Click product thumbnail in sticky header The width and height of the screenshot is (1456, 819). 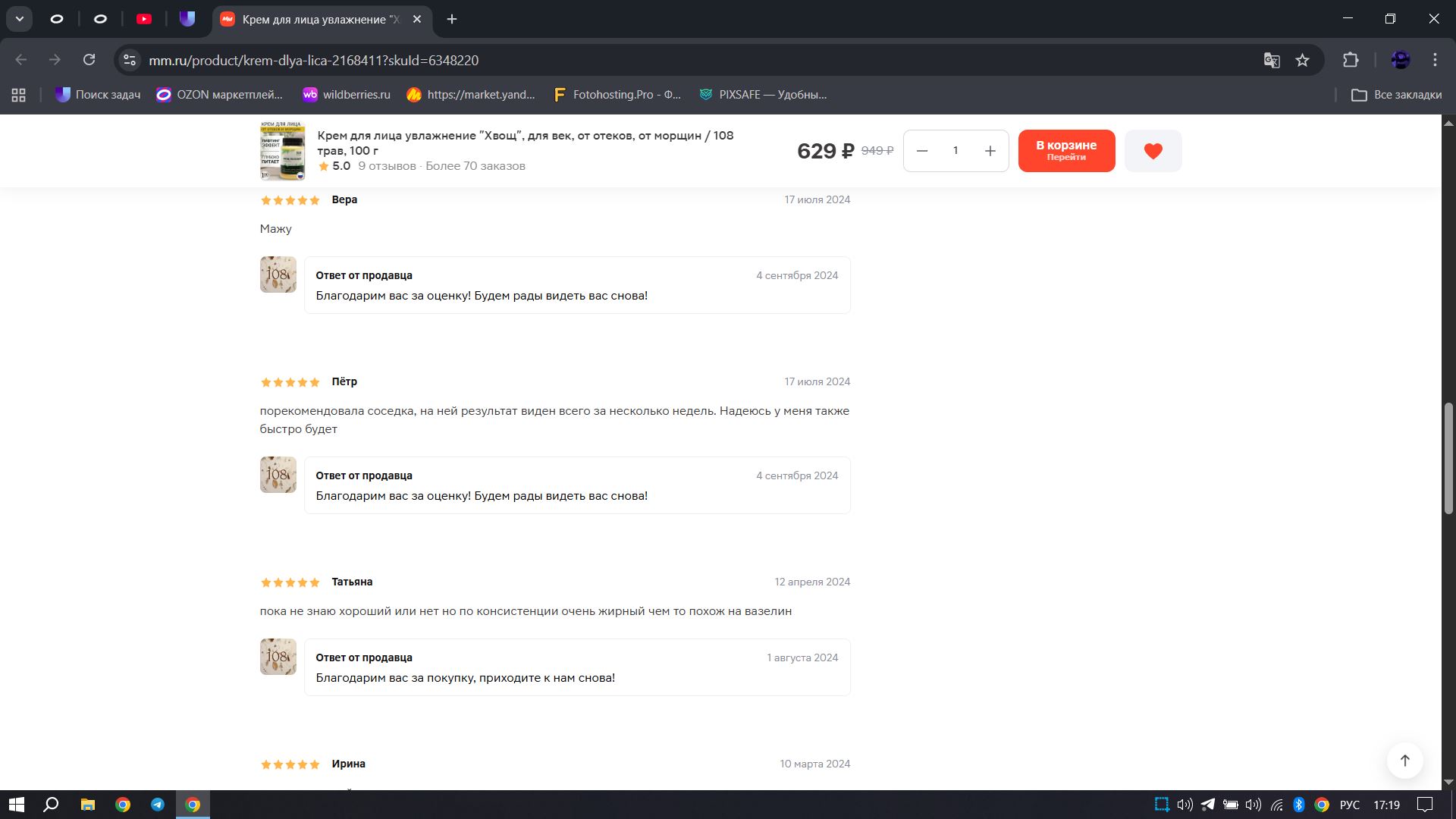pos(282,150)
